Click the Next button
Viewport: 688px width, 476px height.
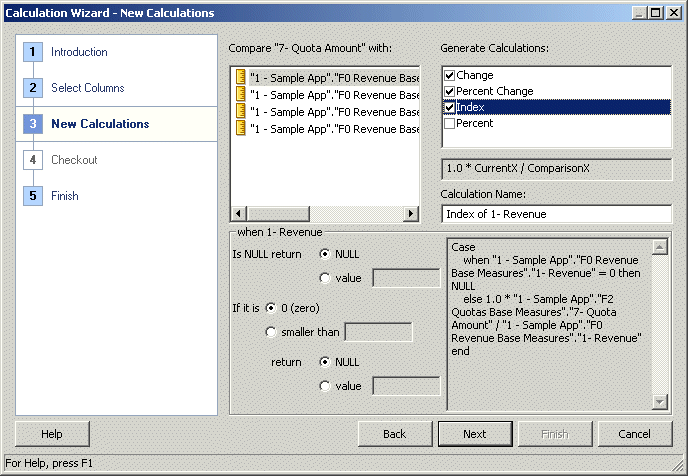[475, 434]
